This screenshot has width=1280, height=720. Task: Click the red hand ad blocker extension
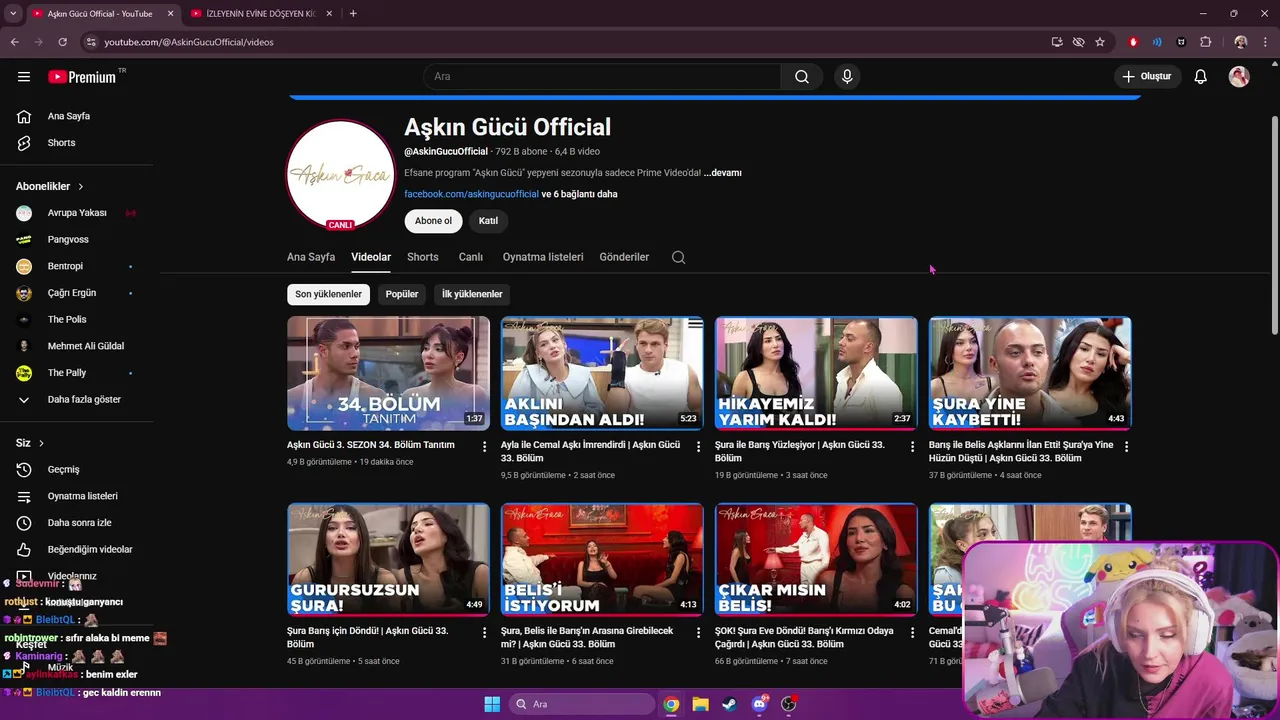click(x=1133, y=42)
